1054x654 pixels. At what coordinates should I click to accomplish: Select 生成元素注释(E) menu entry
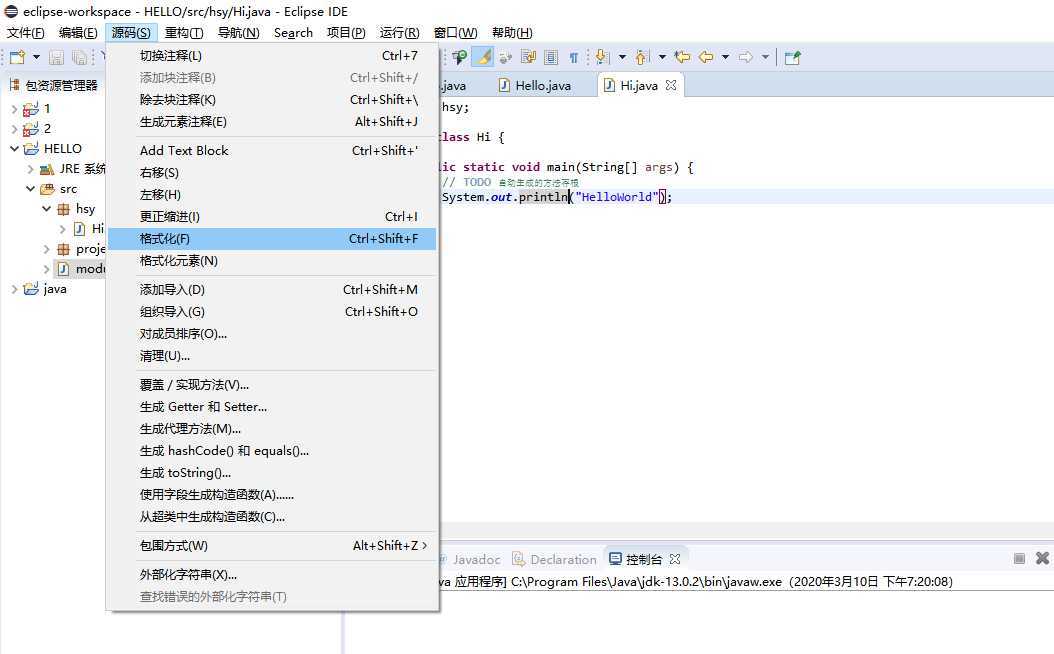coord(272,122)
